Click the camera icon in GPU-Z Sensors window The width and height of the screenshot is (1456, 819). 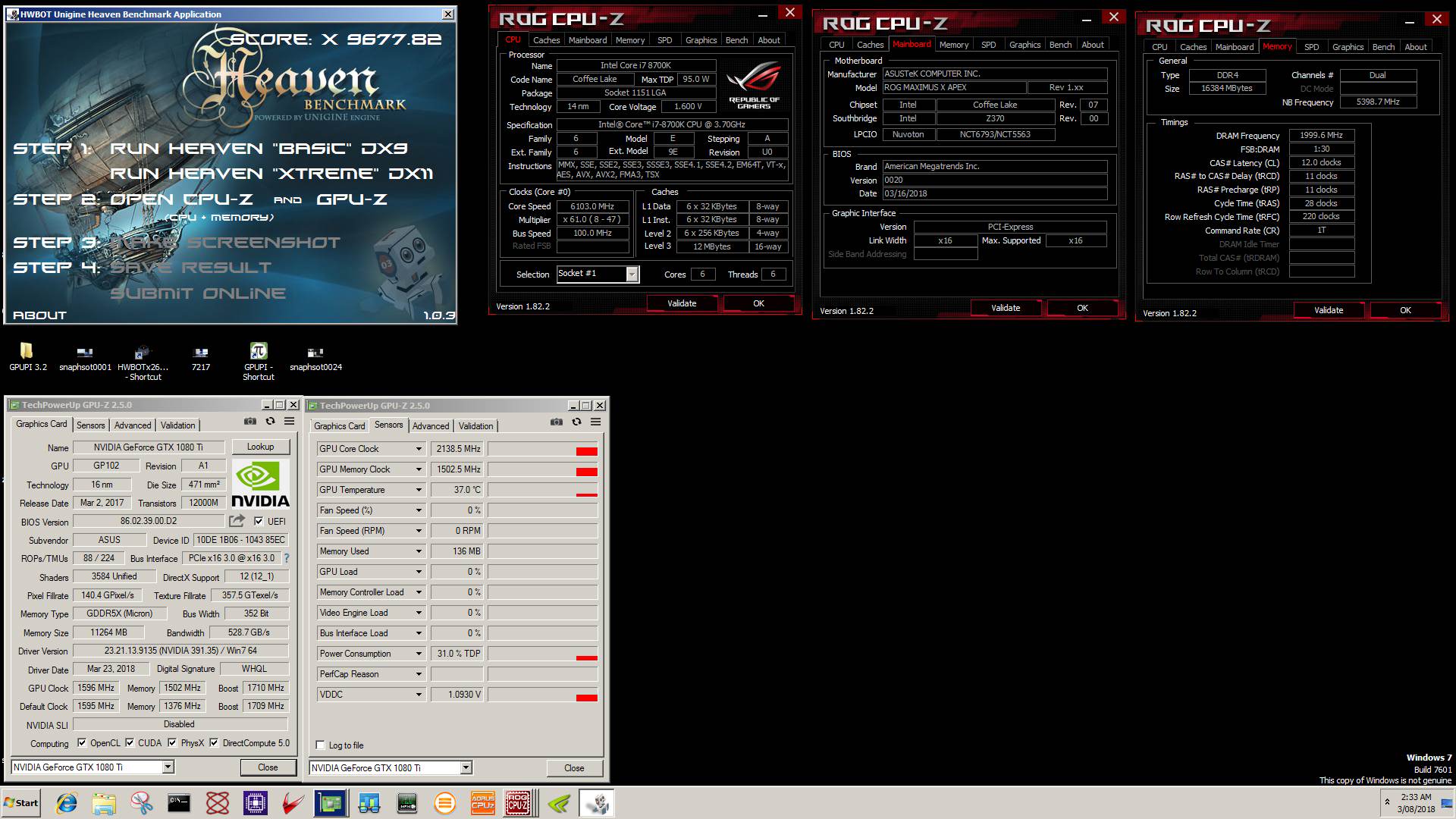(x=557, y=422)
